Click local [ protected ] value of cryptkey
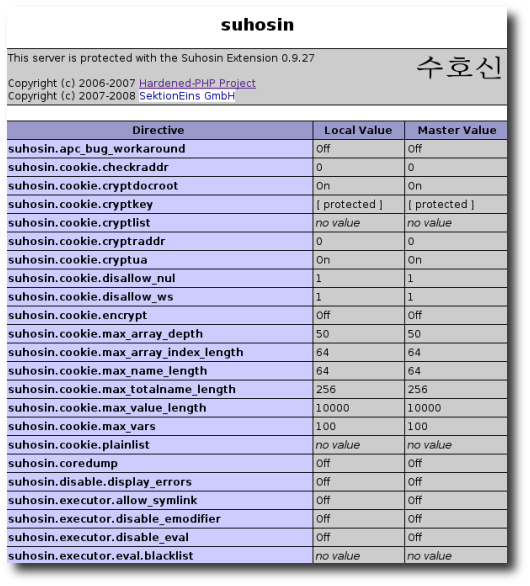Viewport: 530px width, 586px height. coord(349,204)
